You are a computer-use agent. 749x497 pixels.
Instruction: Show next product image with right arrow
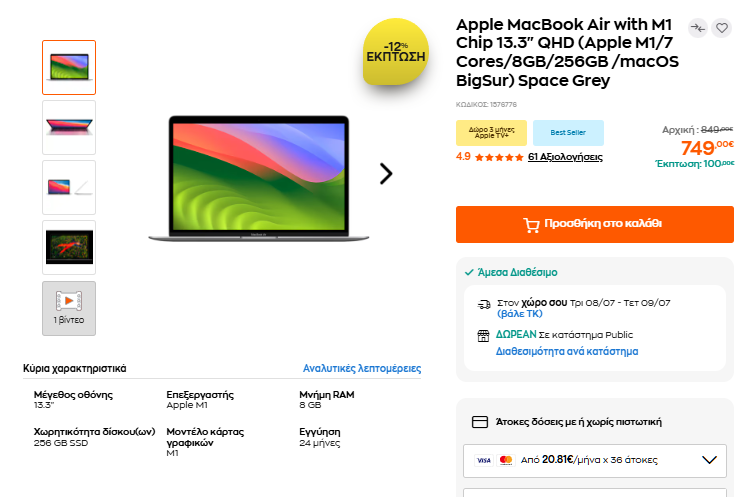386,173
